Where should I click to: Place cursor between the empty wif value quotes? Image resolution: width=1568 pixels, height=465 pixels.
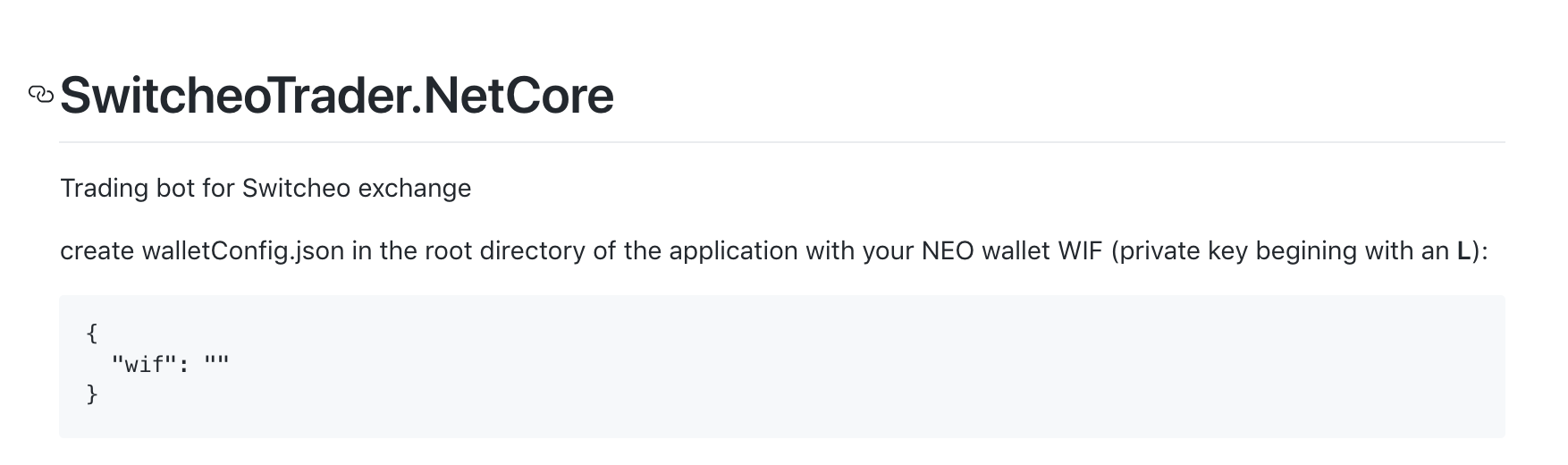coord(216,364)
